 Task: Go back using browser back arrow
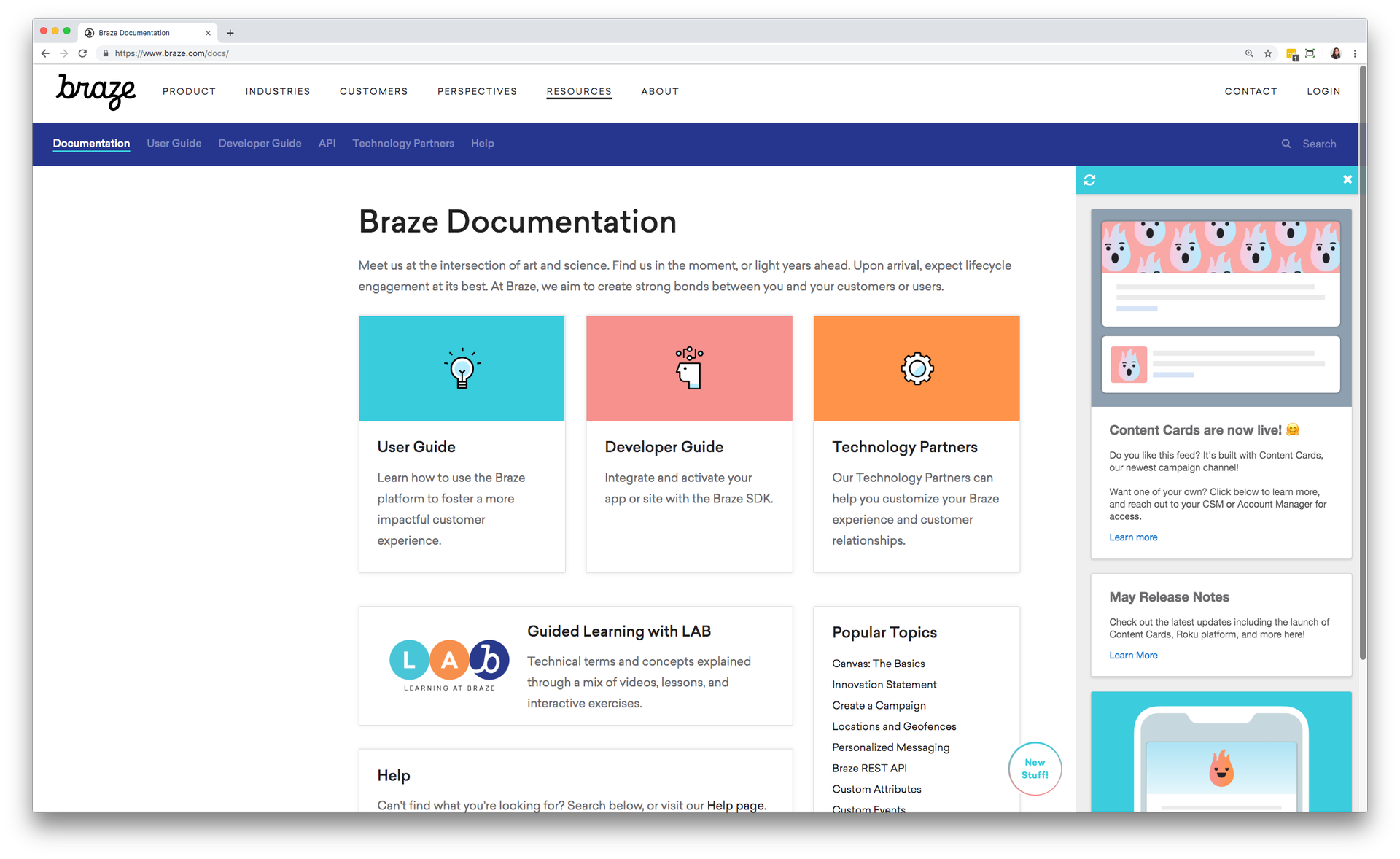coord(45,53)
